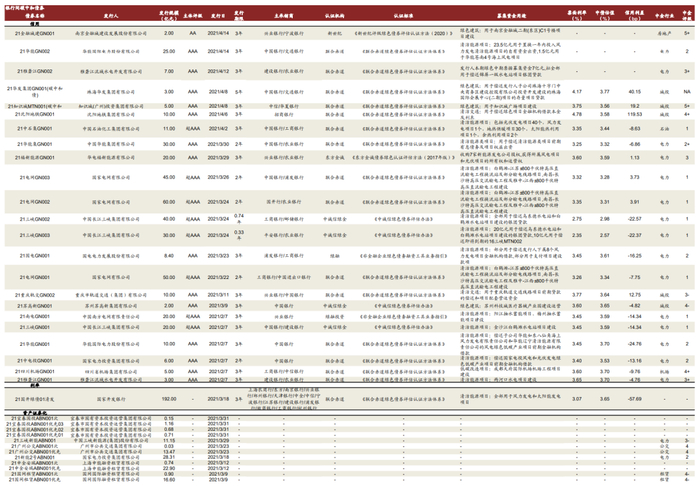Select the credit spread value 119.53

pyautogui.click(x=634, y=114)
